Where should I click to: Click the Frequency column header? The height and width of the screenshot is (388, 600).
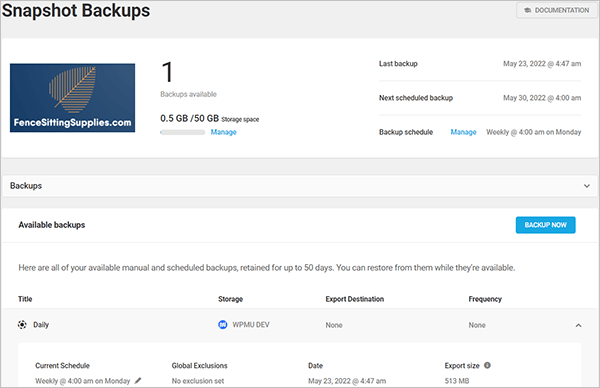pos(485,299)
